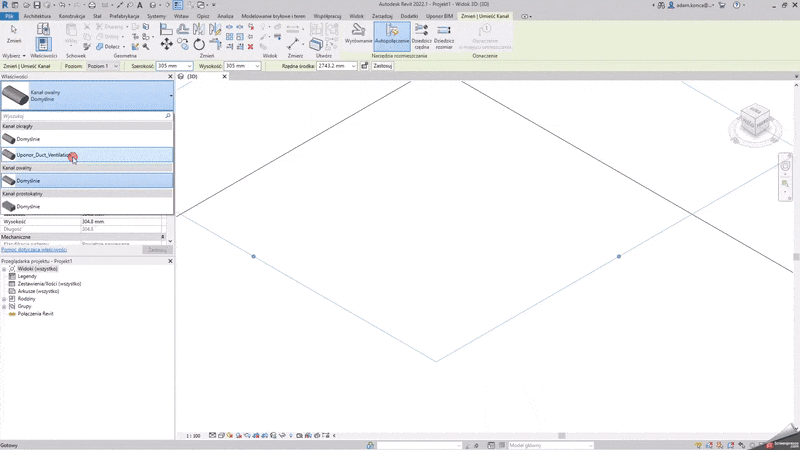Click the horizontal view scrollbar thumb

[x=562, y=436]
